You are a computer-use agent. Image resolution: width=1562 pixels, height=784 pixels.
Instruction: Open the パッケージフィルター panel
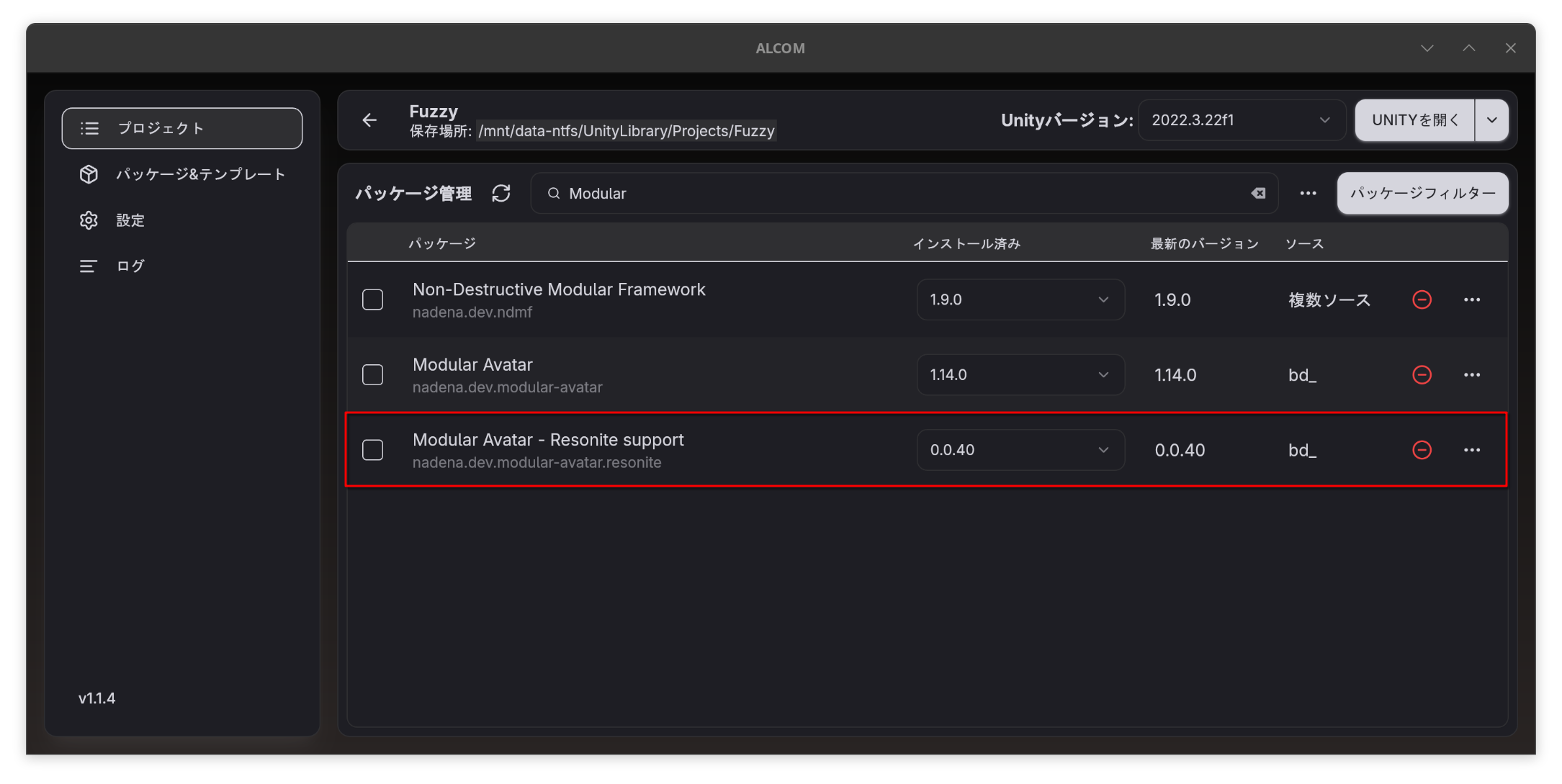[1422, 193]
